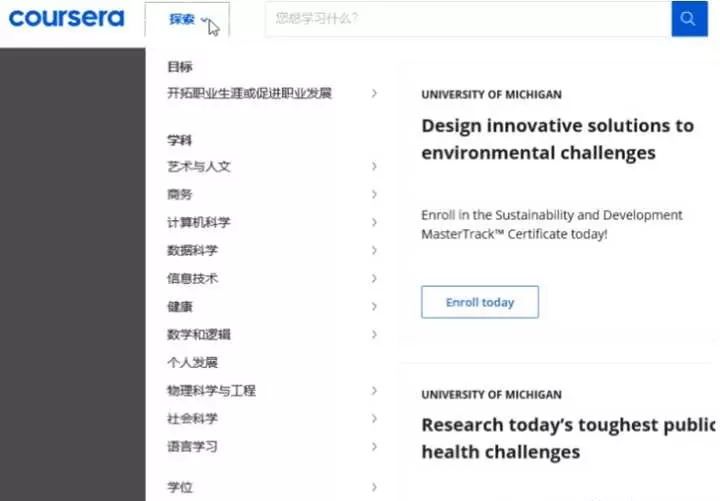Open 物理科学与工程 category

pyautogui.click(x=211, y=391)
